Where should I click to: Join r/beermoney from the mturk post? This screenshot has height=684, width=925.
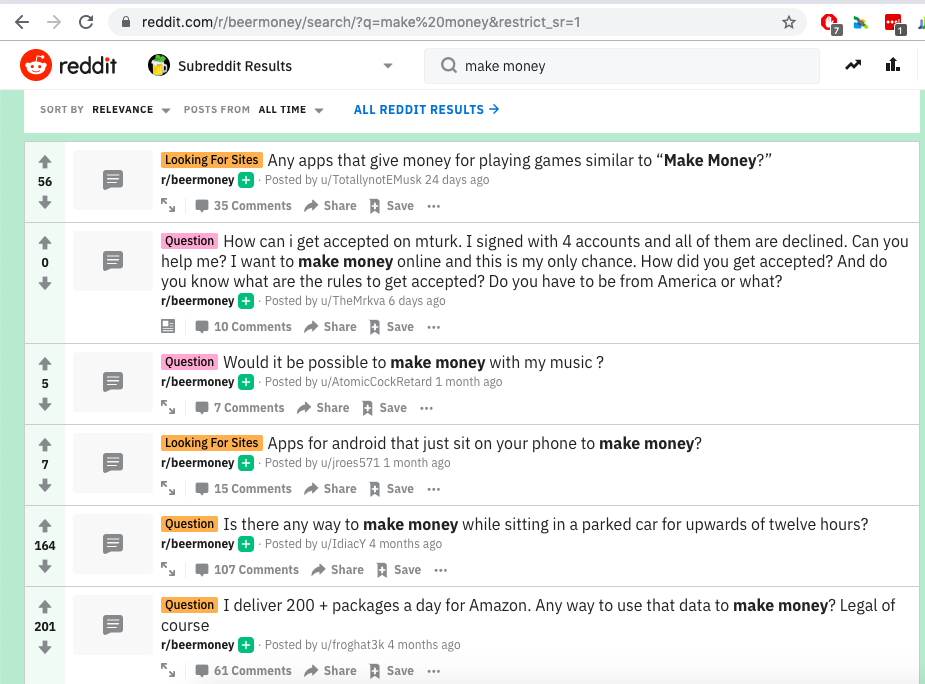click(x=246, y=301)
